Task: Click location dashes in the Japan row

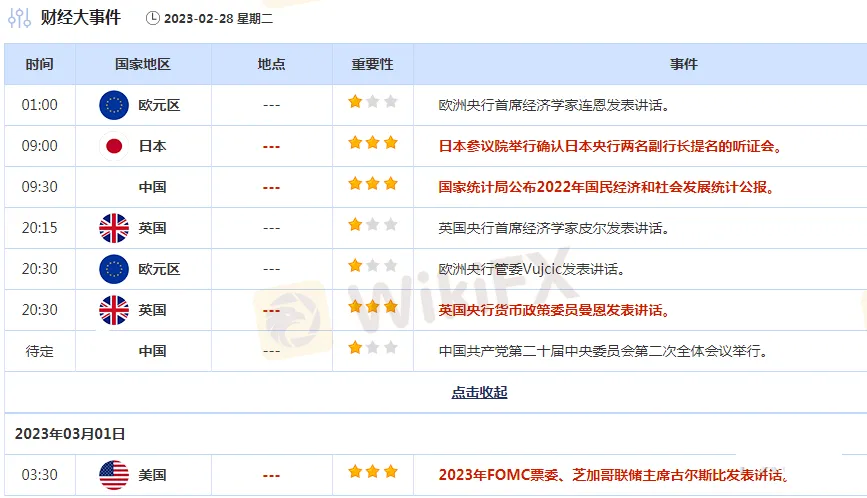Action: pos(271,146)
